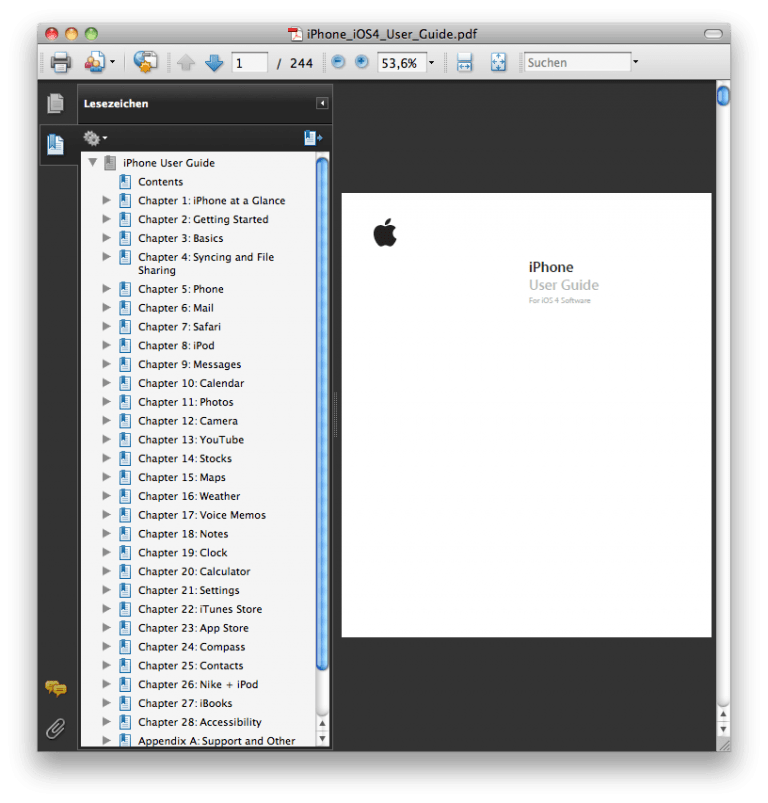Image resolution: width=768 pixels, height=803 pixels.
Task: Open the collaboration icon dropdown arrow
Action: point(112,62)
